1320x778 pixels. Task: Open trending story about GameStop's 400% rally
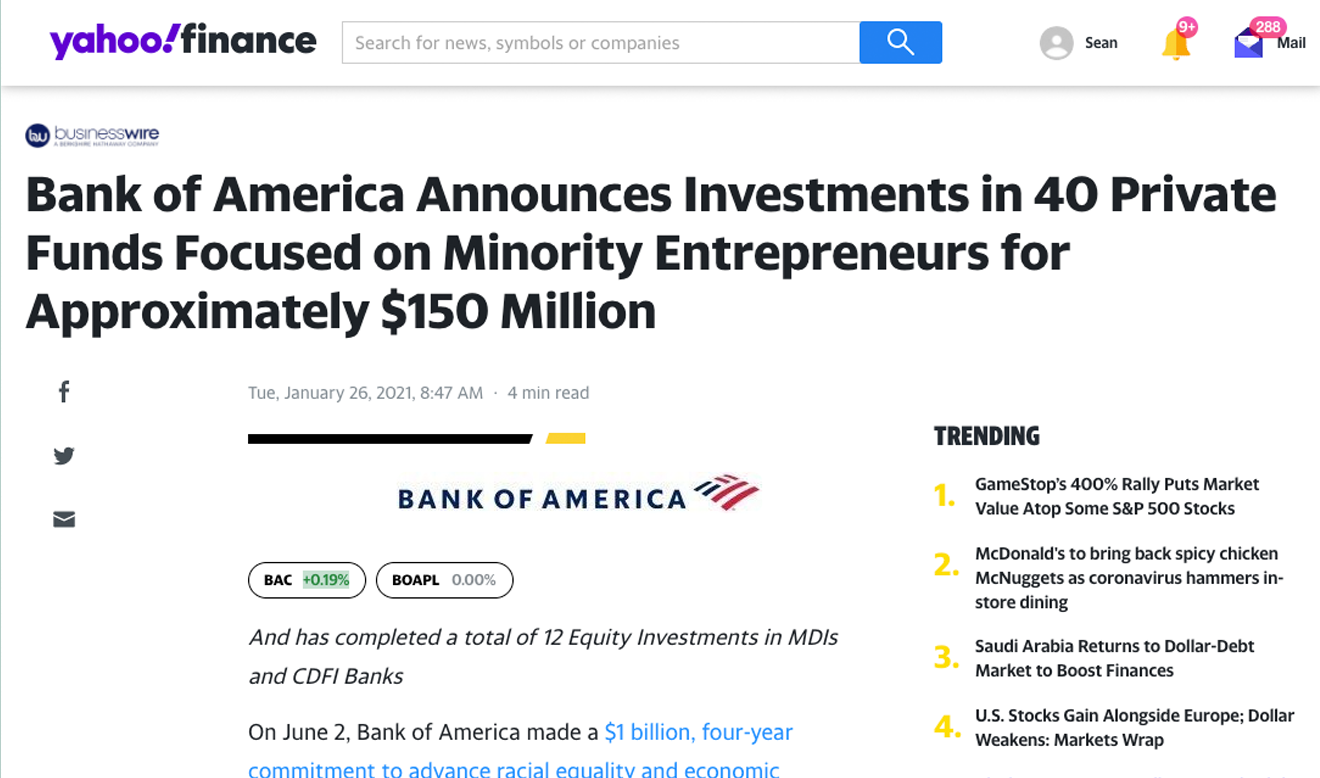click(x=1116, y=496)
